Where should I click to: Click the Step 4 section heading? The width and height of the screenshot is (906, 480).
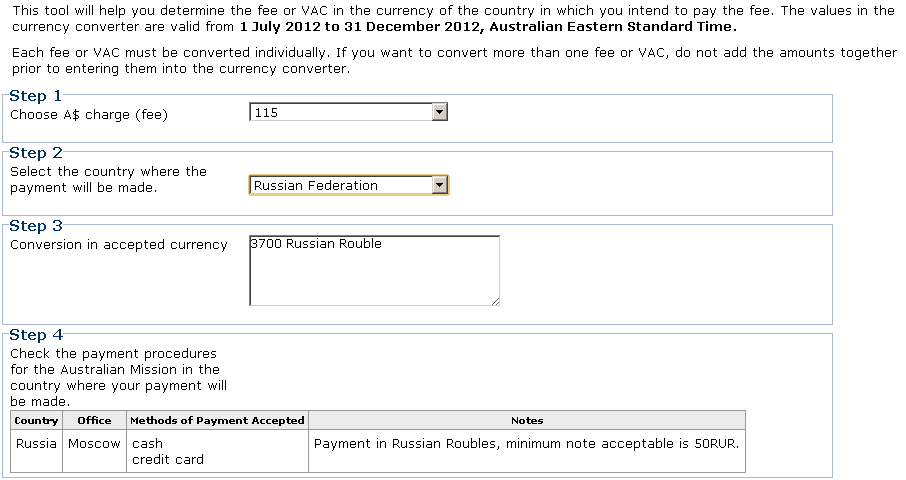point(36,335)
